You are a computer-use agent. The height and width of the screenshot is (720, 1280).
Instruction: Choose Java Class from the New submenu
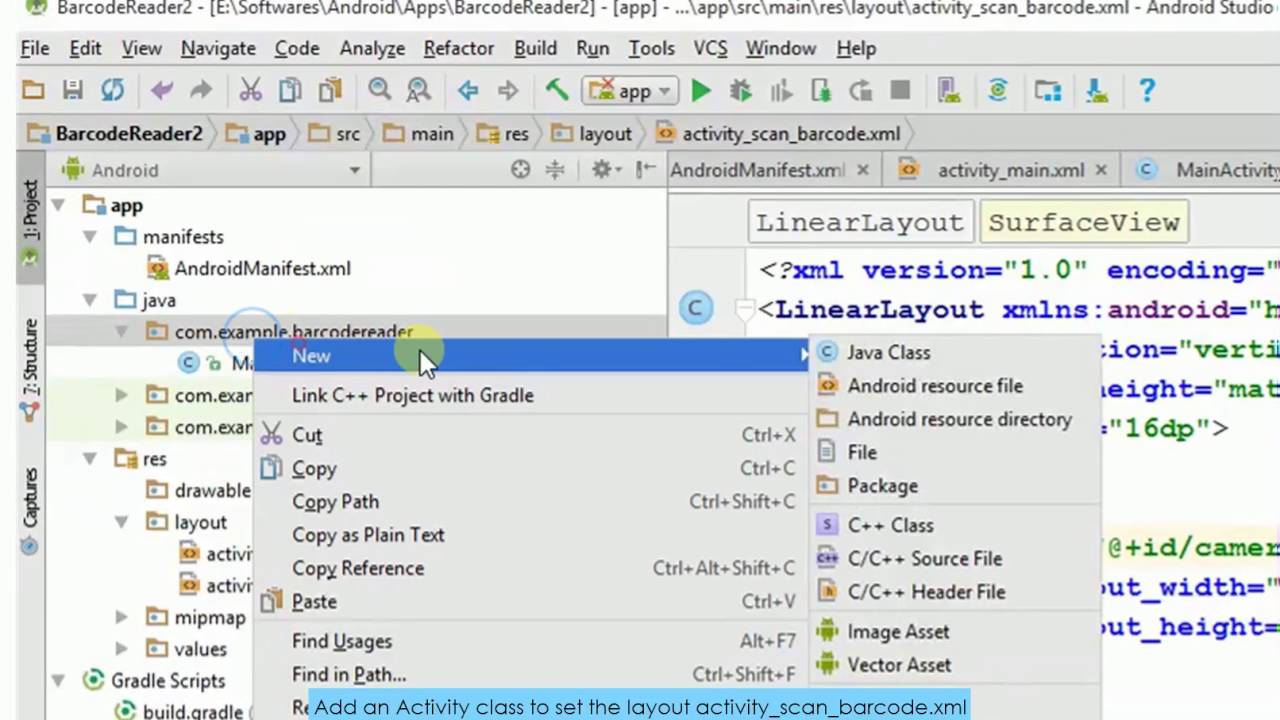pyautogui.click(x=955, y=352)
